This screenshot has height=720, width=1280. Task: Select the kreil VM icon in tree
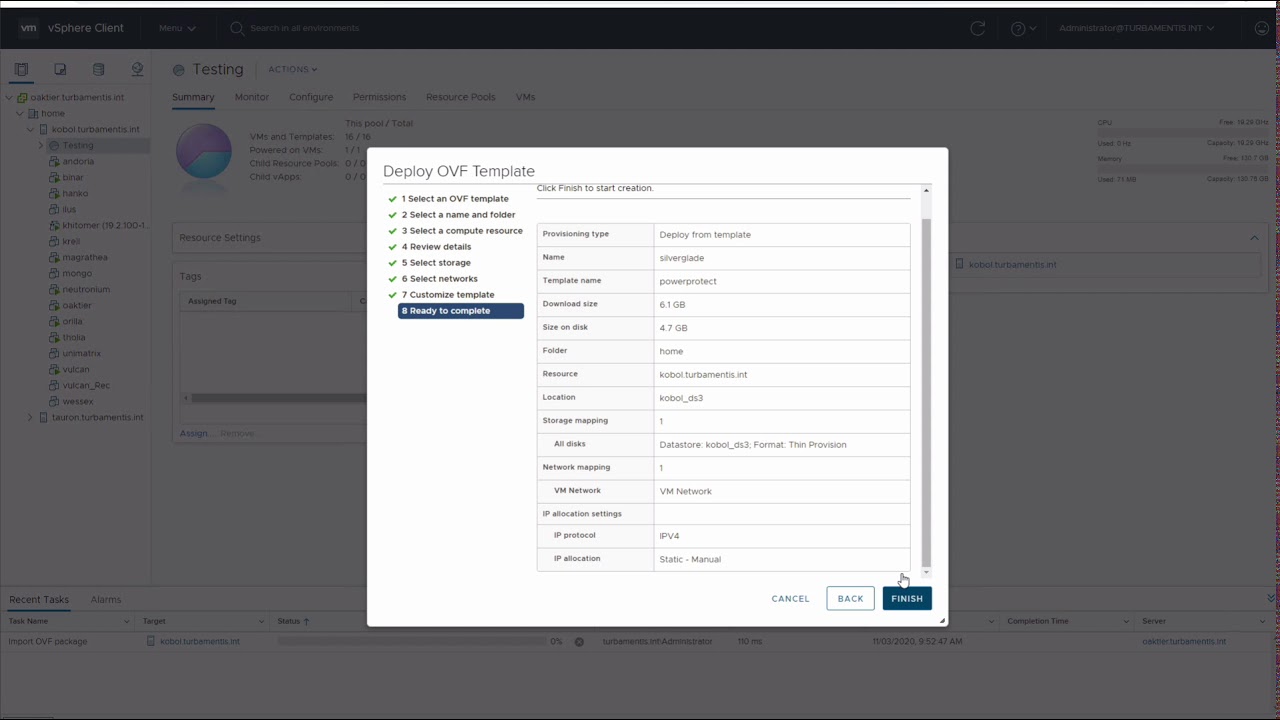click(55, 241)
